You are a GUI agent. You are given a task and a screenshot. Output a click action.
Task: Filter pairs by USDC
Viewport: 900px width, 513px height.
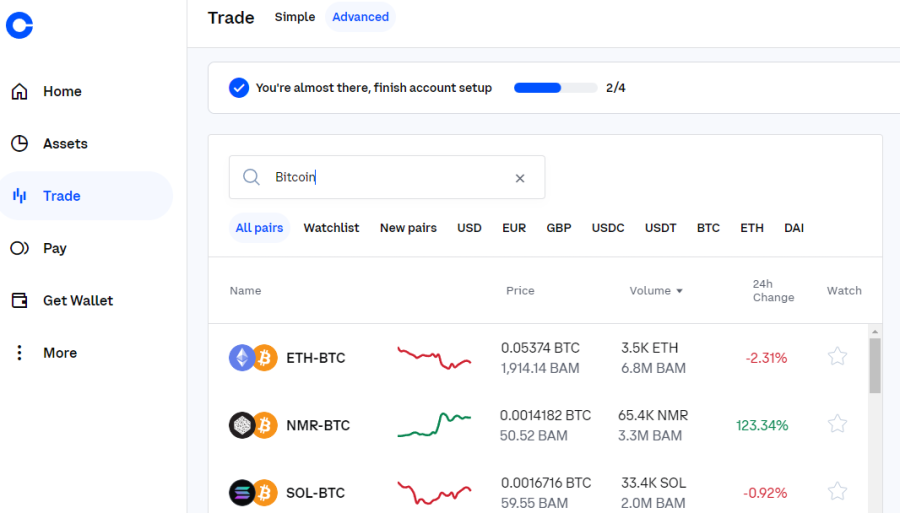click(x=608, y=228)
